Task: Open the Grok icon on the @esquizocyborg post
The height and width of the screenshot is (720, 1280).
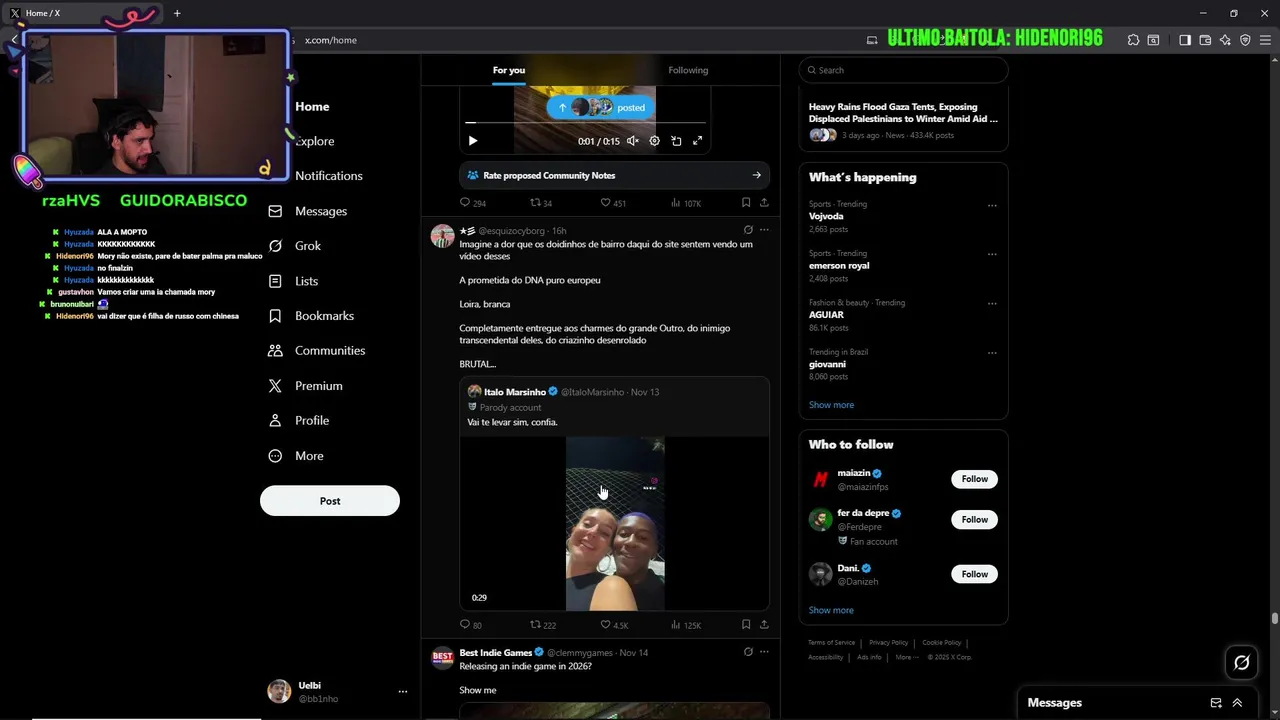Action: pos(748,230)
